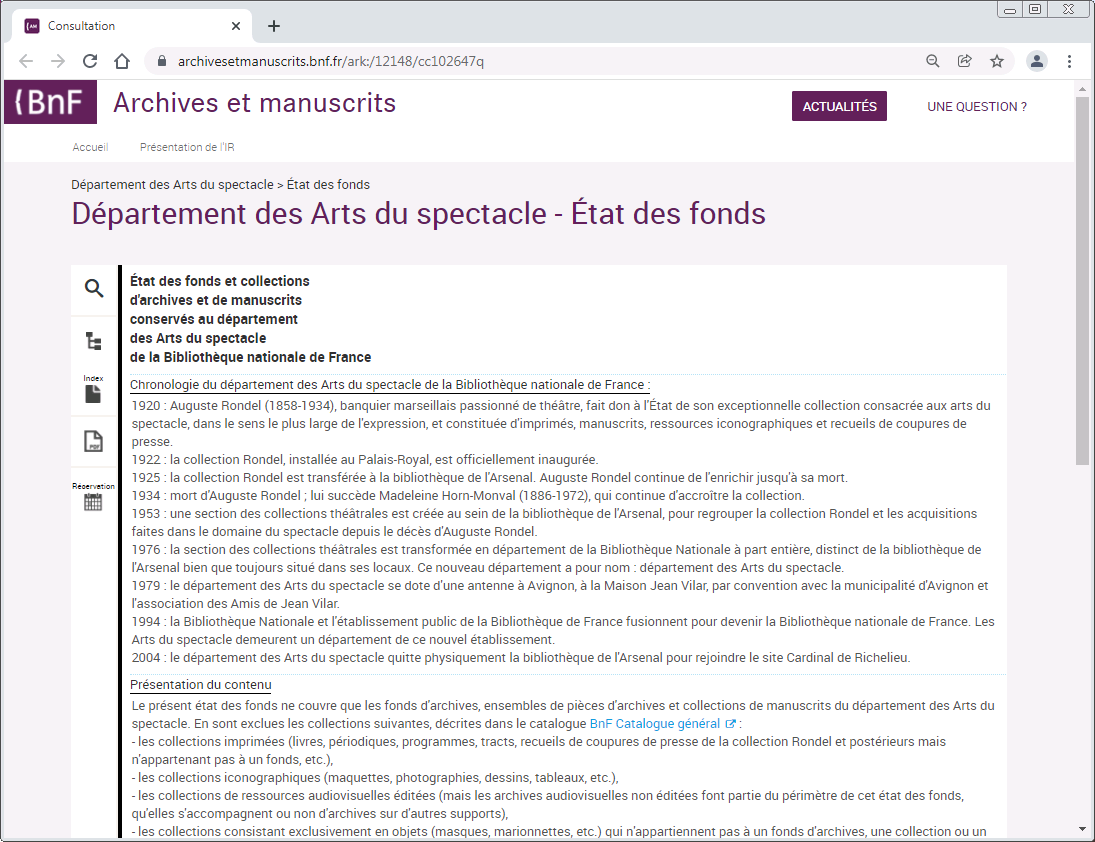1095x842 pixels.
Task: Go forward in browser history
Action: coord(58,61)
